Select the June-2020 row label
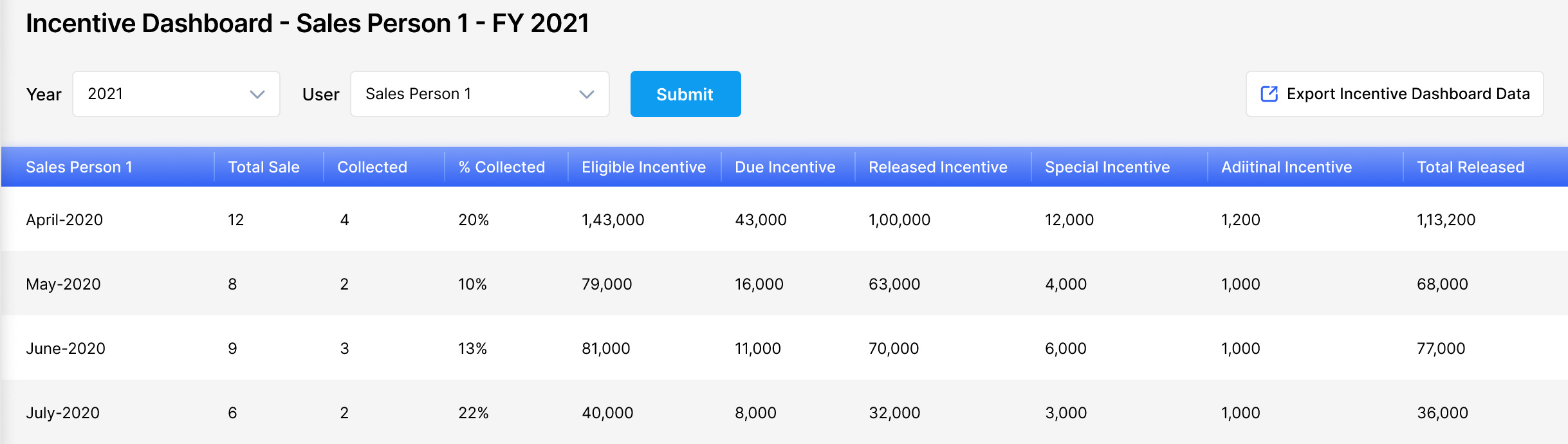 (x=66, y=349)
